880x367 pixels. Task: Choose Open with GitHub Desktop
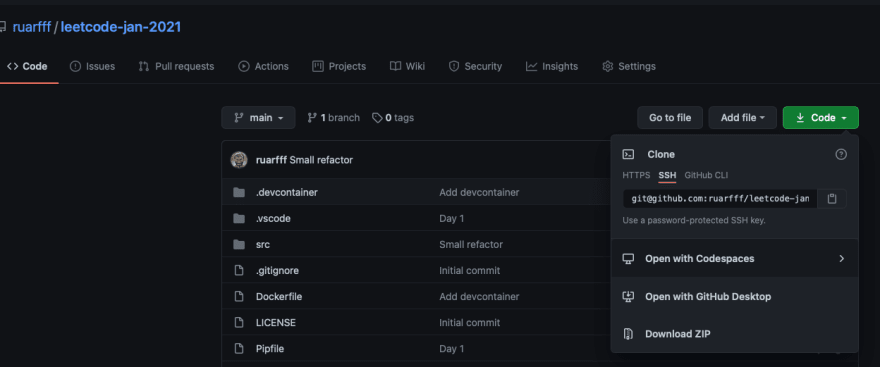pyautogui.click(x=734, y=296)
